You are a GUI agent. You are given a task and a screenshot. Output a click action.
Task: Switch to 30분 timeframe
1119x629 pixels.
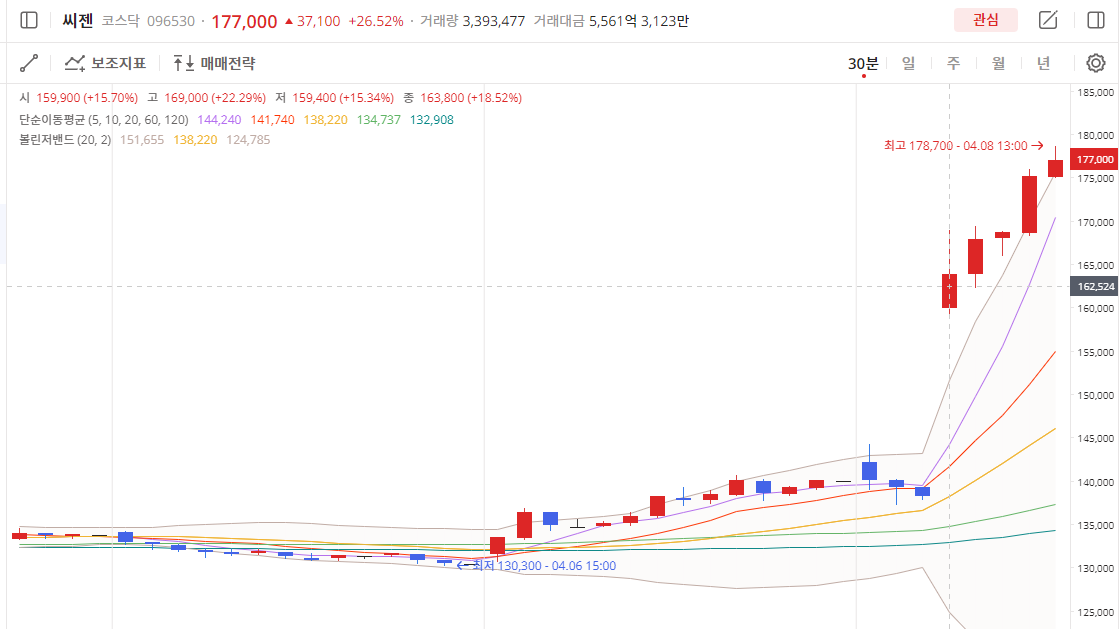click(x=863, y=64)
